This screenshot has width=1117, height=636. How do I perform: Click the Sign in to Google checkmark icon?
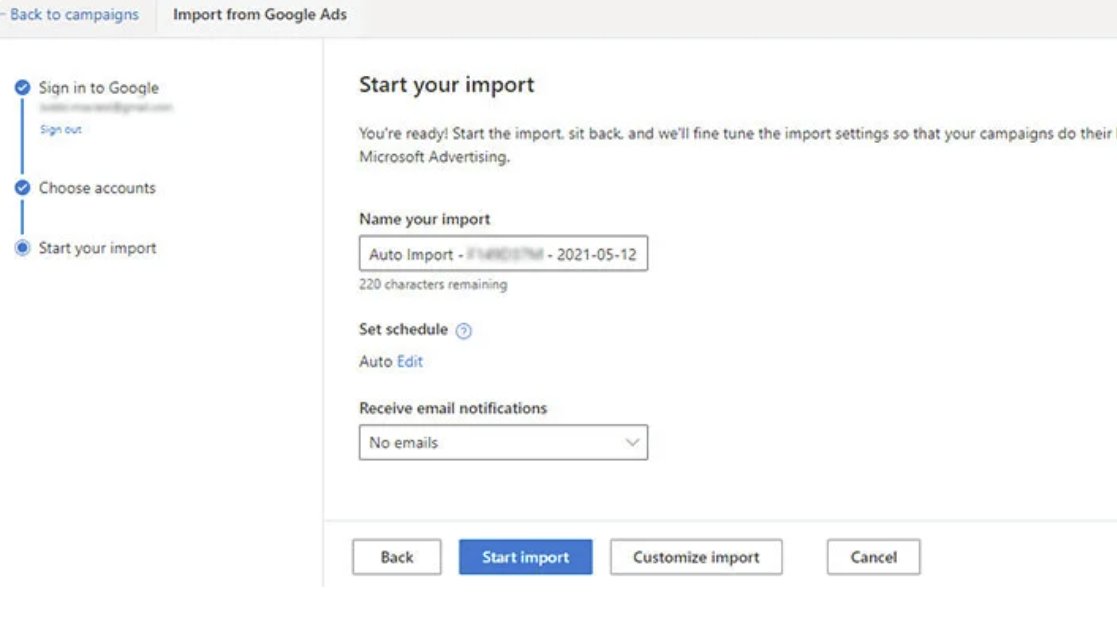coord(23,88)
